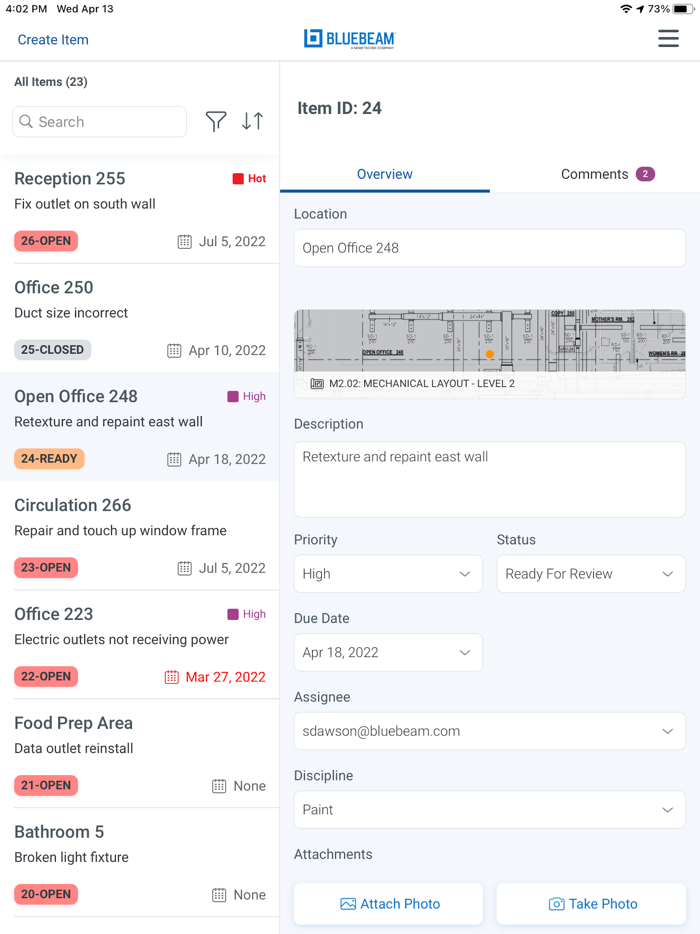
Task: Click the Bluebeam logo
Action: (349, 39)
